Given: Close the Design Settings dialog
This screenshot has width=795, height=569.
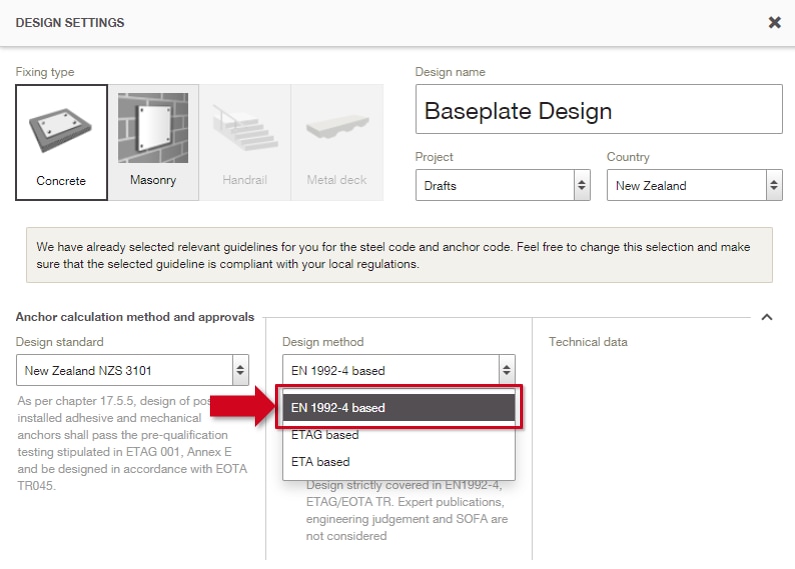Looking at the screenshot, I should (x=774, y=22).
